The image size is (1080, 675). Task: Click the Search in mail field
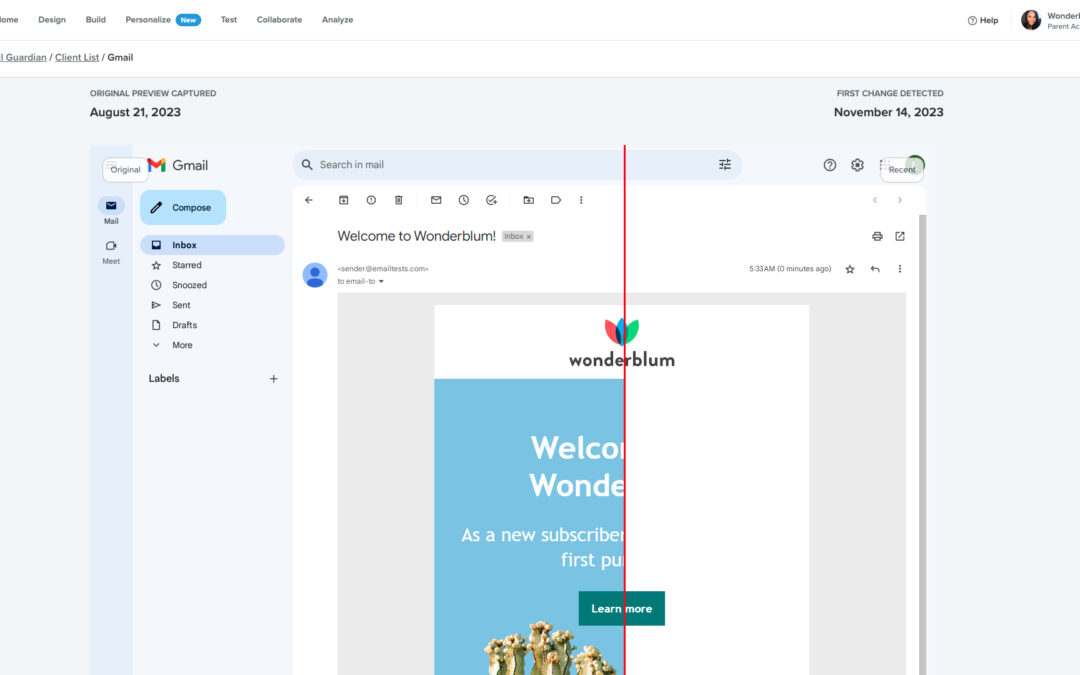(x=517, y=165)
